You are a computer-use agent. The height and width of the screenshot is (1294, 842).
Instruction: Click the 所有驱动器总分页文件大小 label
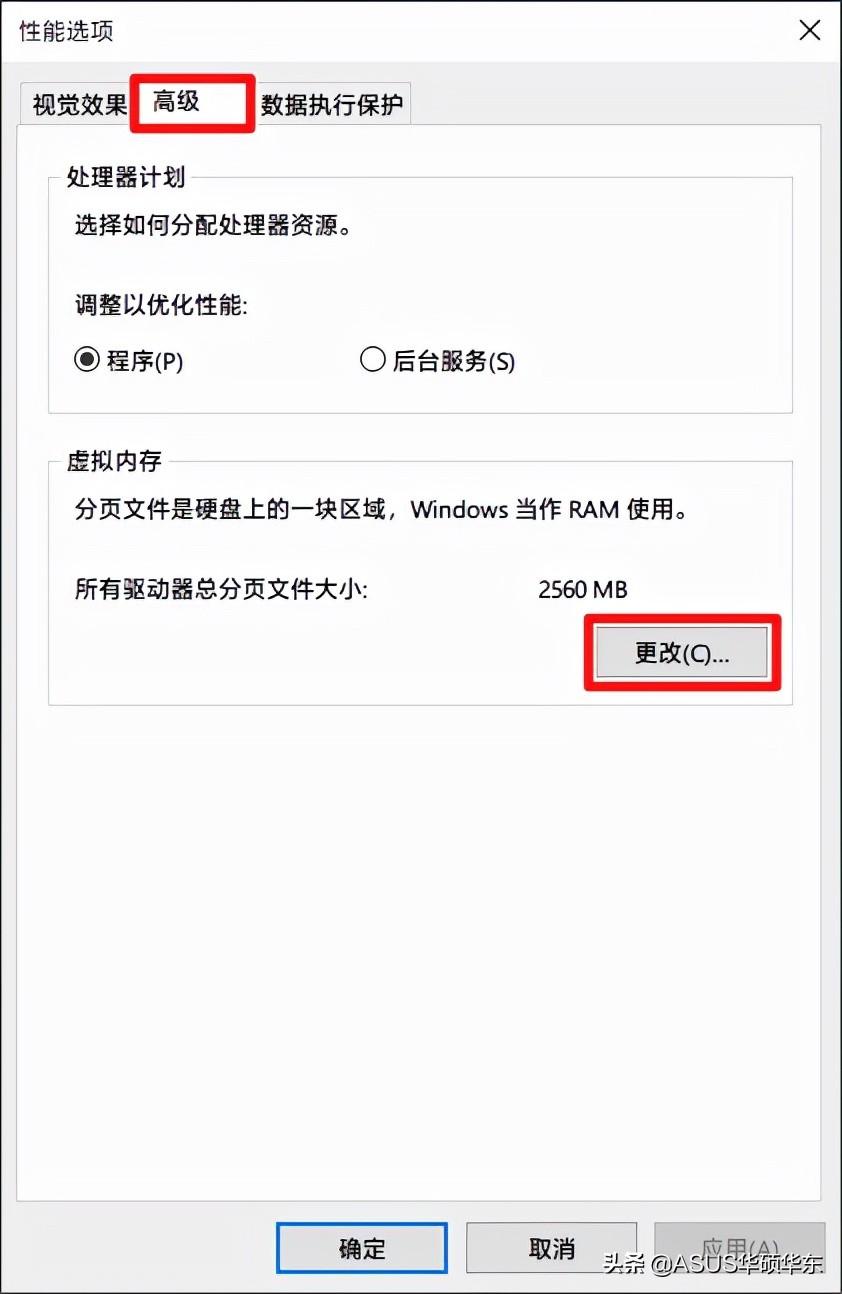pyautogui.click(x=222, y=590)
